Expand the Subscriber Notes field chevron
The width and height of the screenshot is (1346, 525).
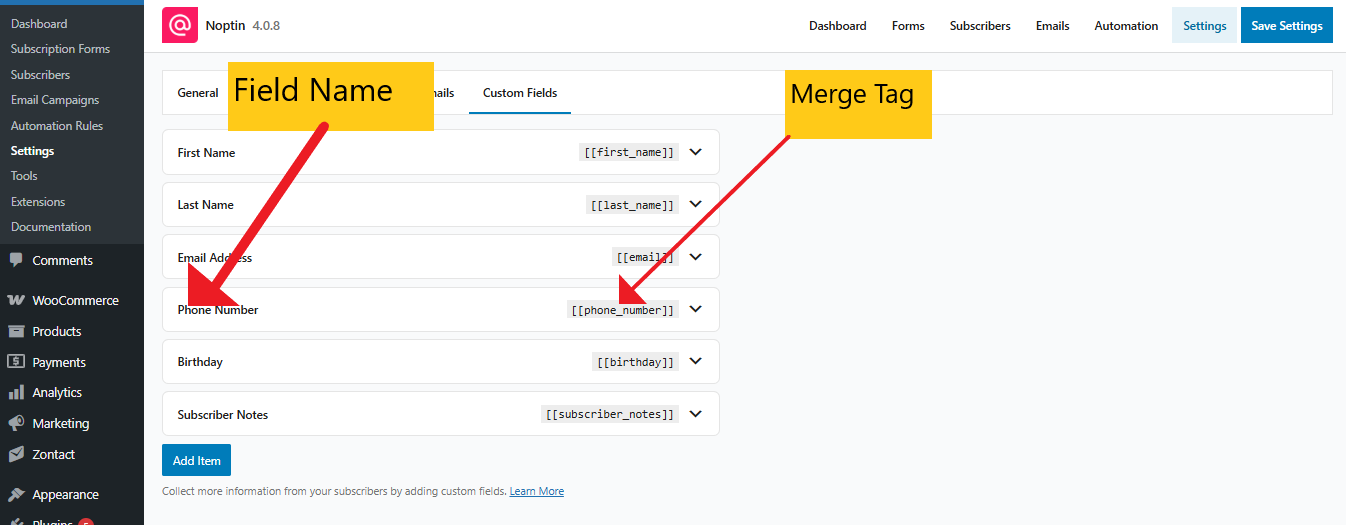pos(696,413)
